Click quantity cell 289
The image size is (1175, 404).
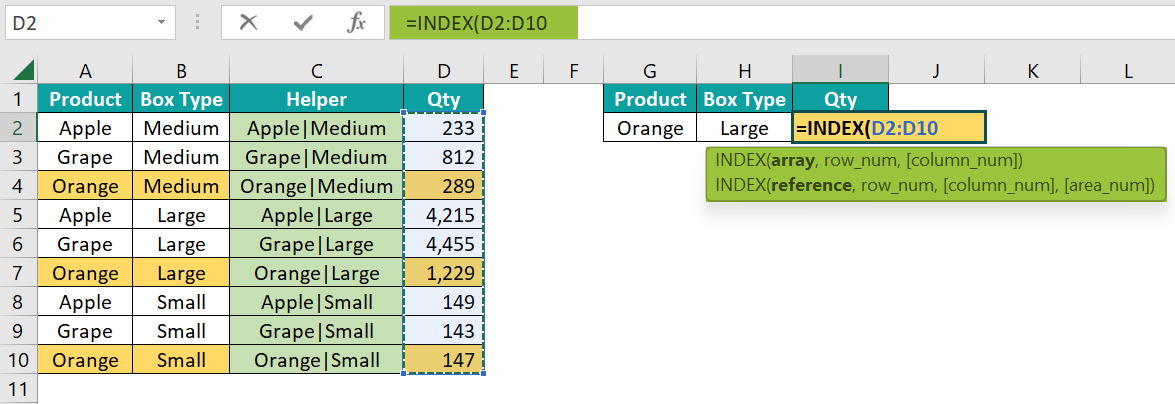(444, 185)
